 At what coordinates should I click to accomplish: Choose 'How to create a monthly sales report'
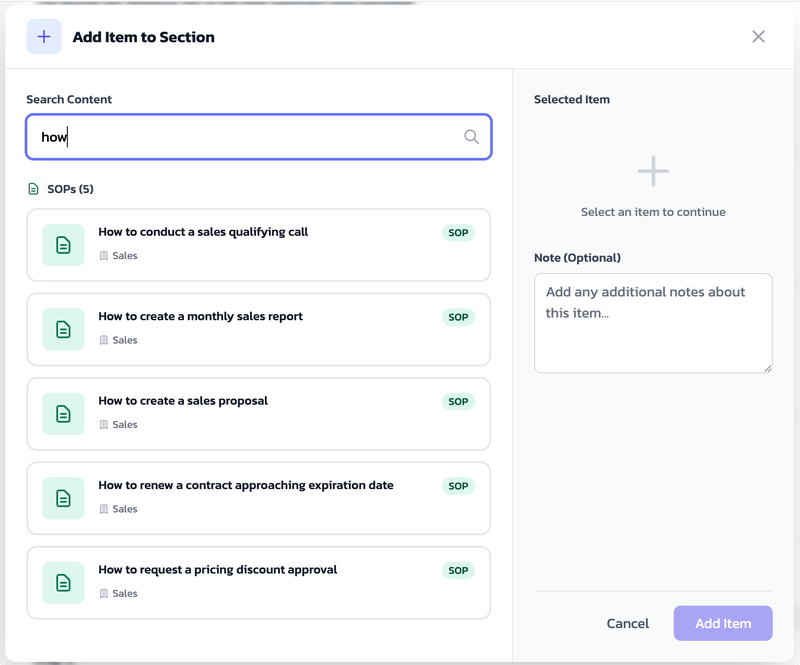(200, 317)
